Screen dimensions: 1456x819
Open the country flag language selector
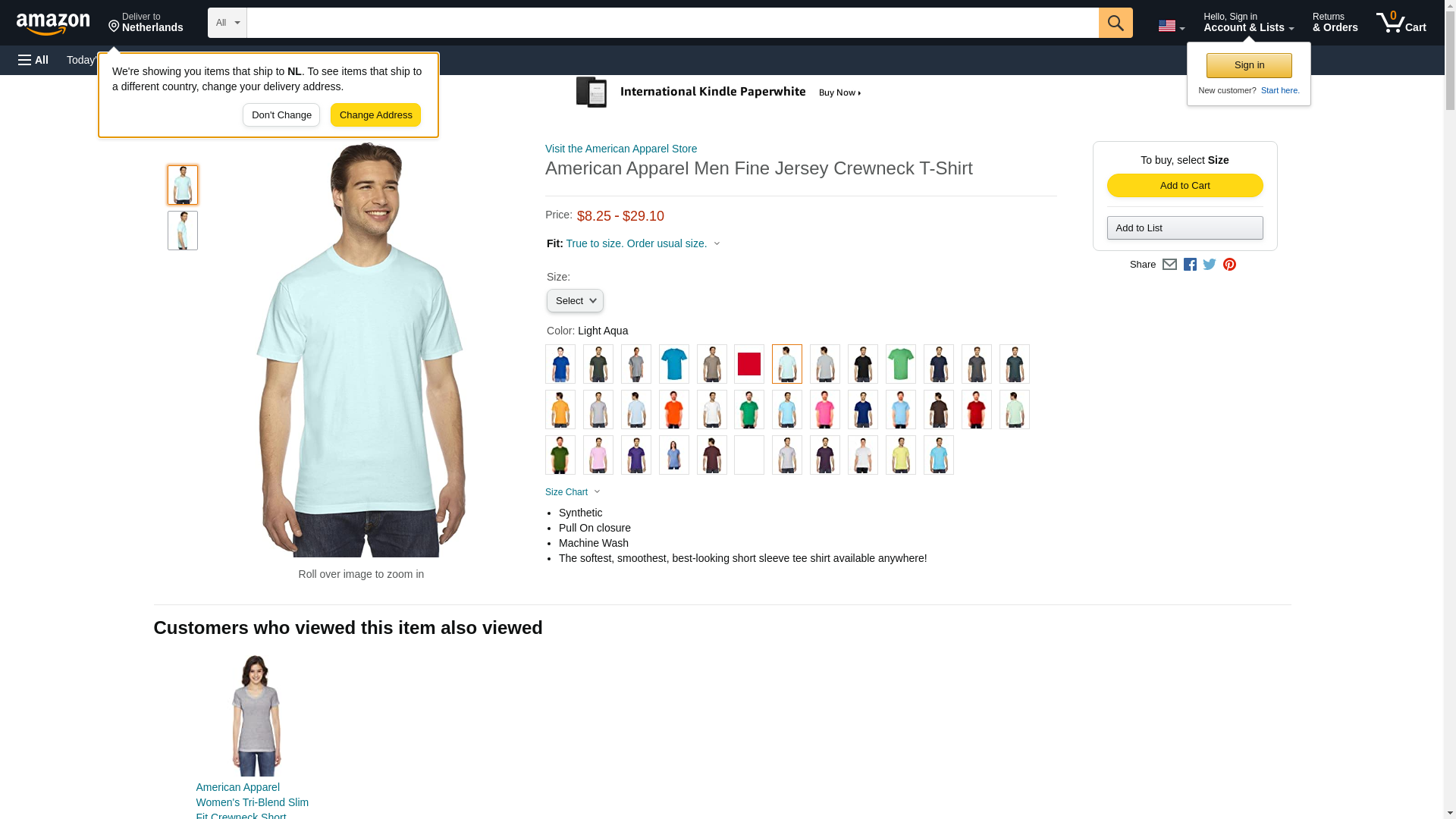click(1171, 26)
